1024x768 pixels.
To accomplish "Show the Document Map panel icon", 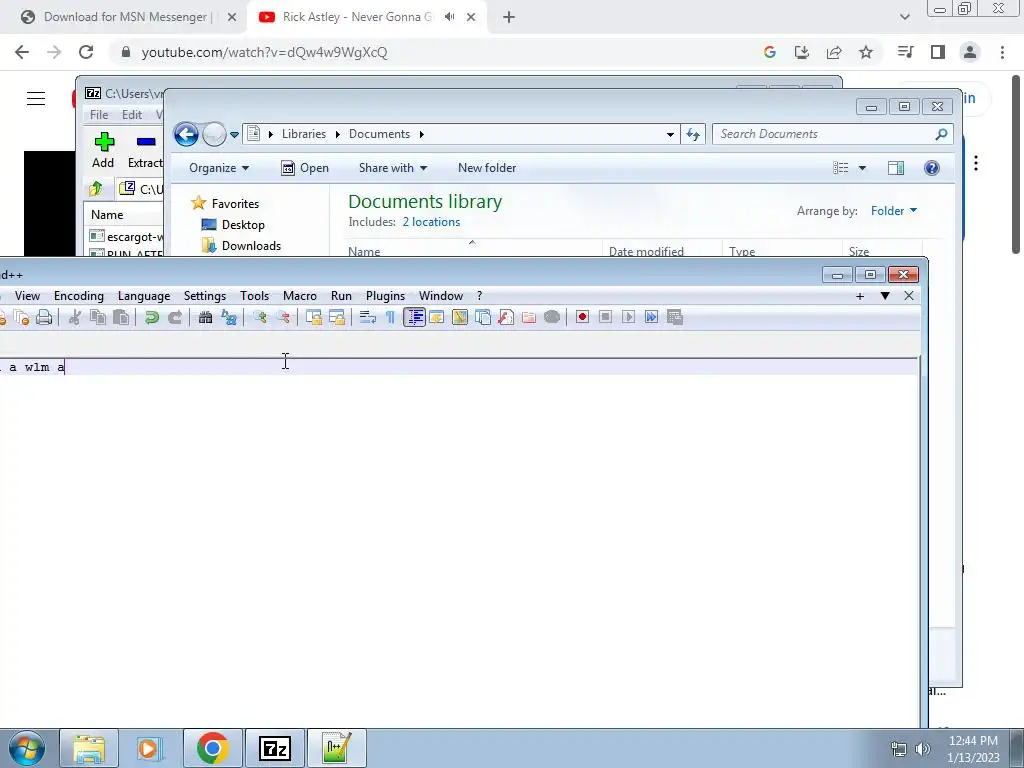I will 460,317.
